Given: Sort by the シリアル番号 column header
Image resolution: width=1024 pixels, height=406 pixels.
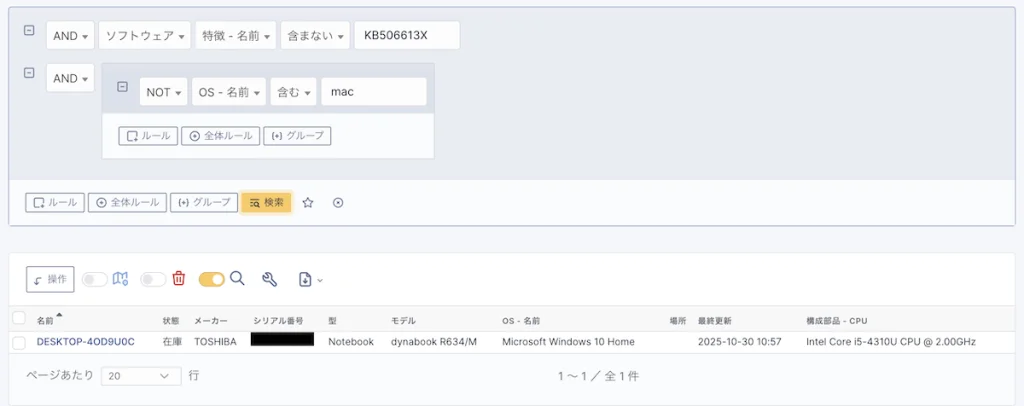Looking at the screenshot, I should click(x=278, y=321).
